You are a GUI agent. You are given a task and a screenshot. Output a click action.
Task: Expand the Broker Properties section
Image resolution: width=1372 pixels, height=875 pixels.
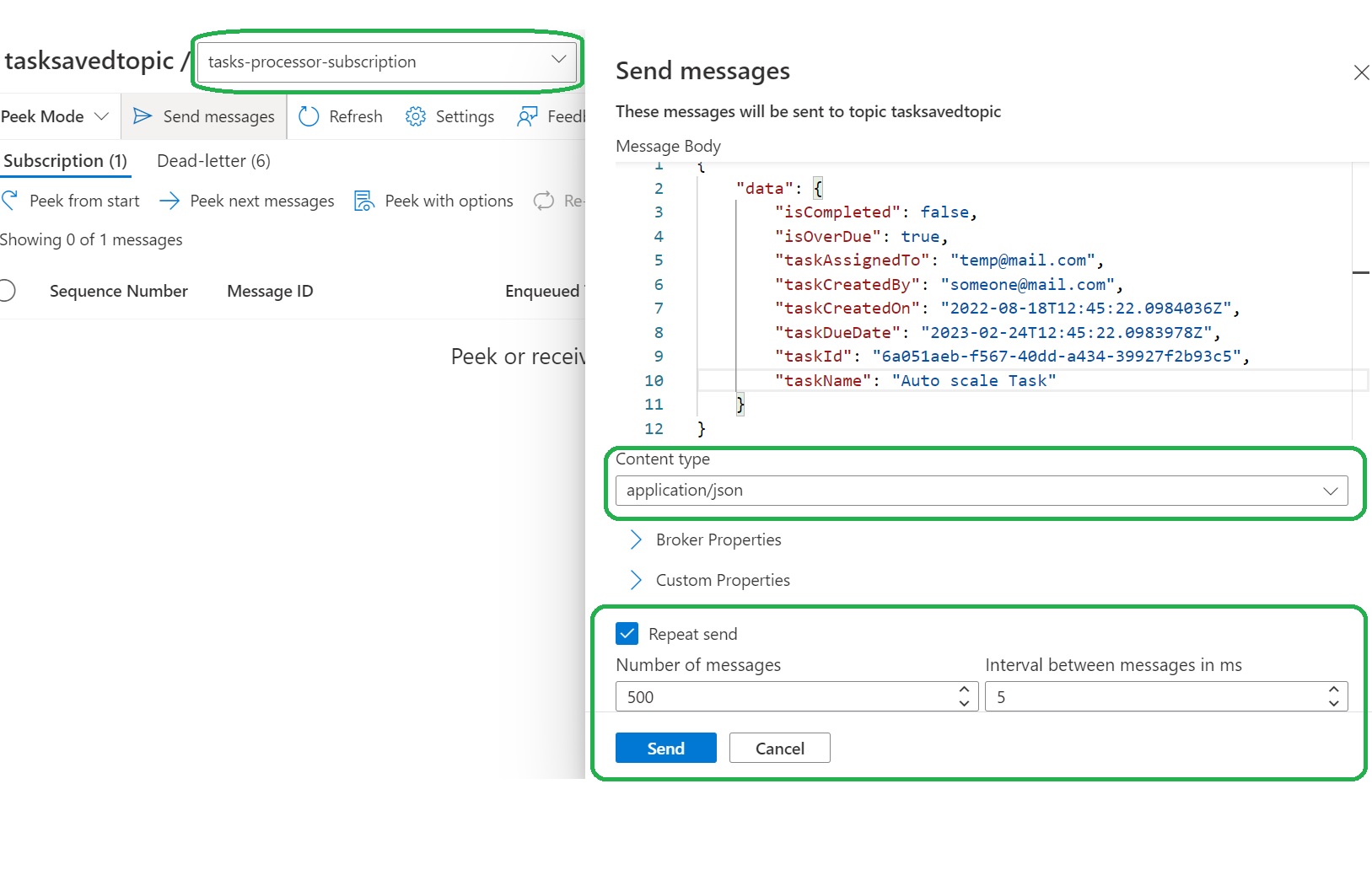click(x=636, y=539)
